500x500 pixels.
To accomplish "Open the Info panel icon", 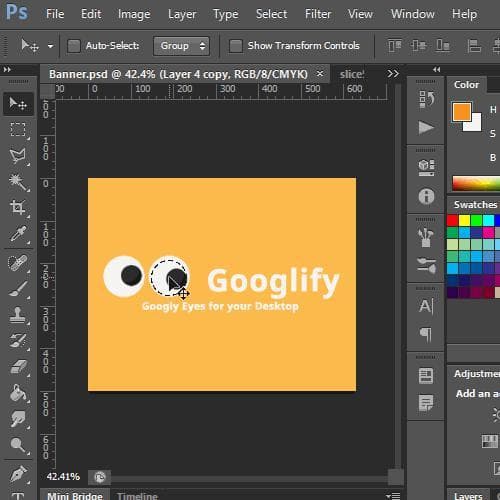I will [426, 196].
